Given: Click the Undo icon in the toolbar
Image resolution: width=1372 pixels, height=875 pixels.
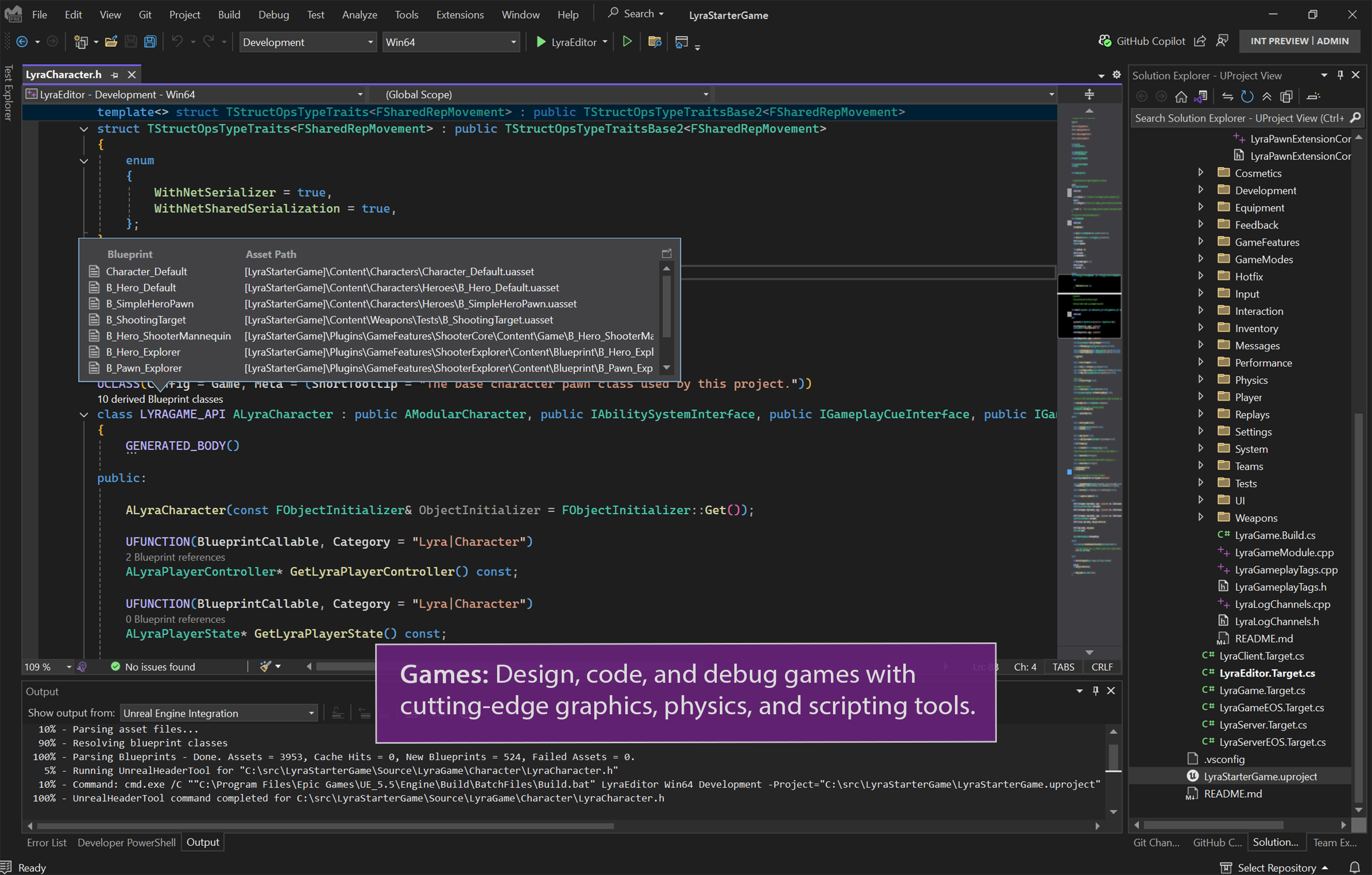Looking at the screenshot, I should (x=177, y=41).
